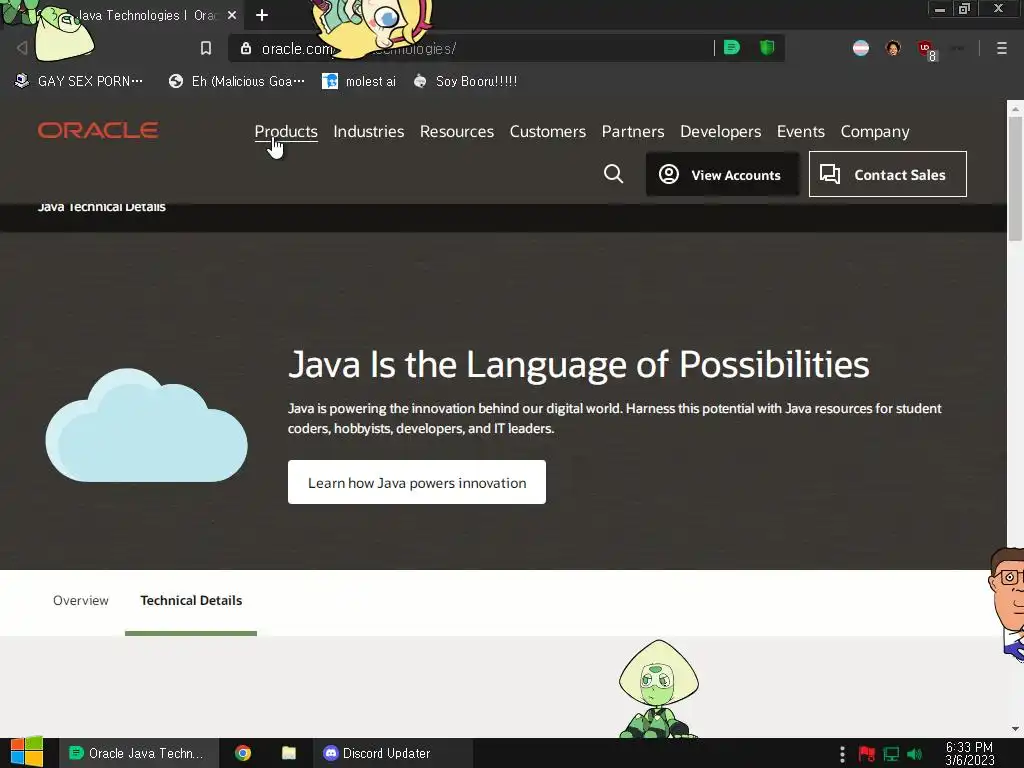This screenshot has height=768, width=1024.
Task: Select the Technical Details tab
Action: coord(191,600)
